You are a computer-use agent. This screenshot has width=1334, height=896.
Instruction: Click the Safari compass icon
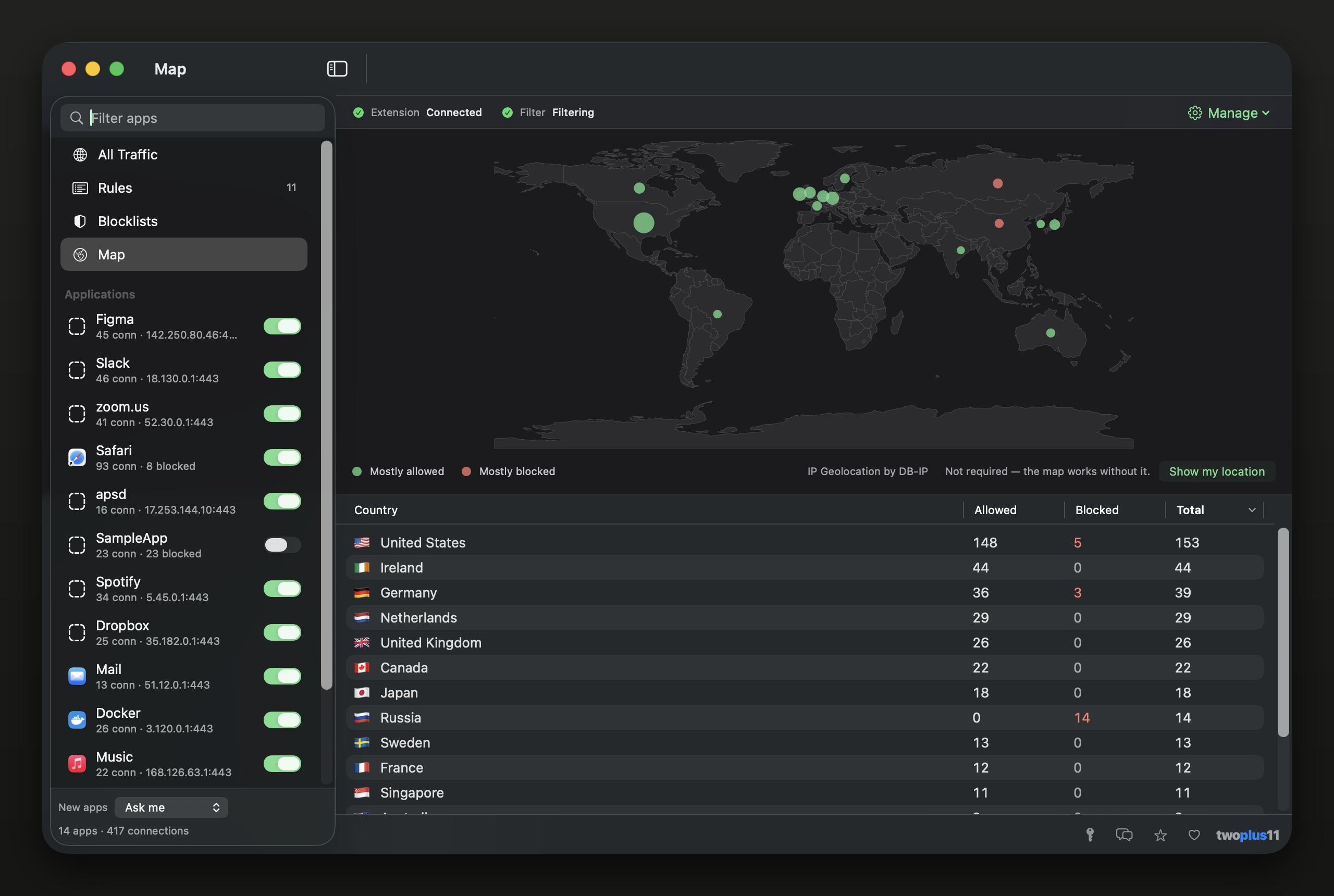[x=77, y=457]
